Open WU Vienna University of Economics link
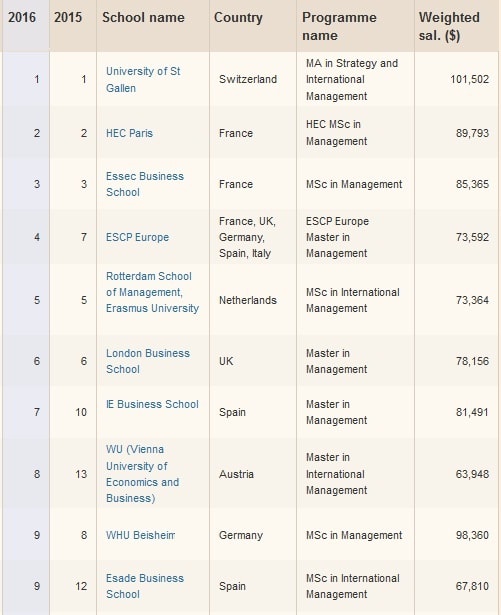The height and width of the screenshot is (615, 501). pos(142,474)
